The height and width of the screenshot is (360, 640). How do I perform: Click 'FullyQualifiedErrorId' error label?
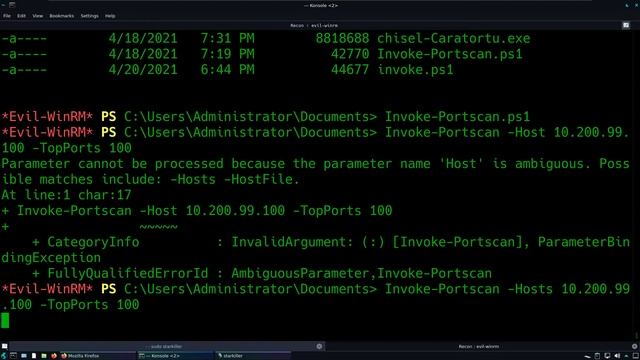click(128, 273)
